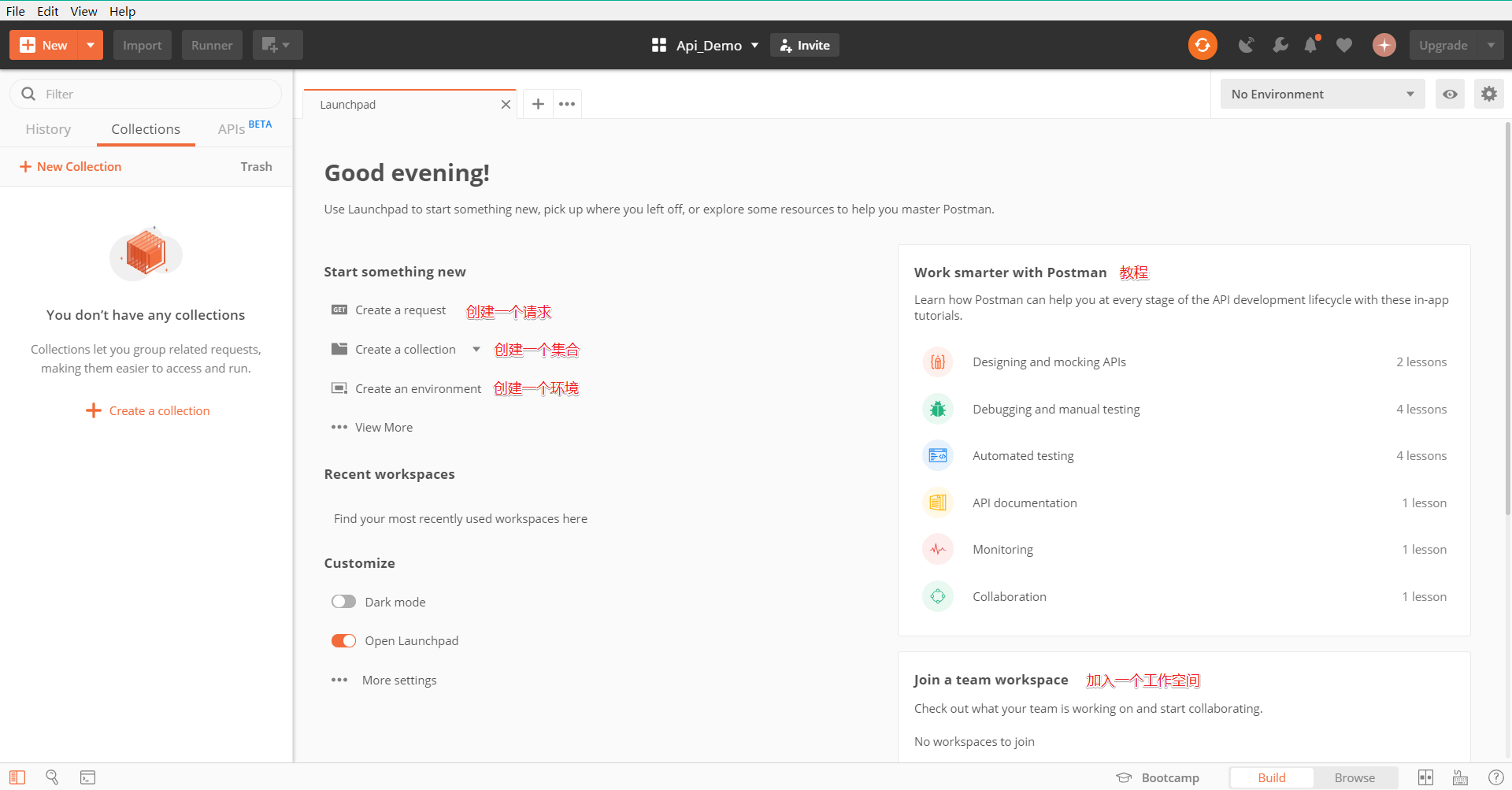Screen dimensions: 1512x790
Task: Switch to the Collections tab
Action: point(146,129)
